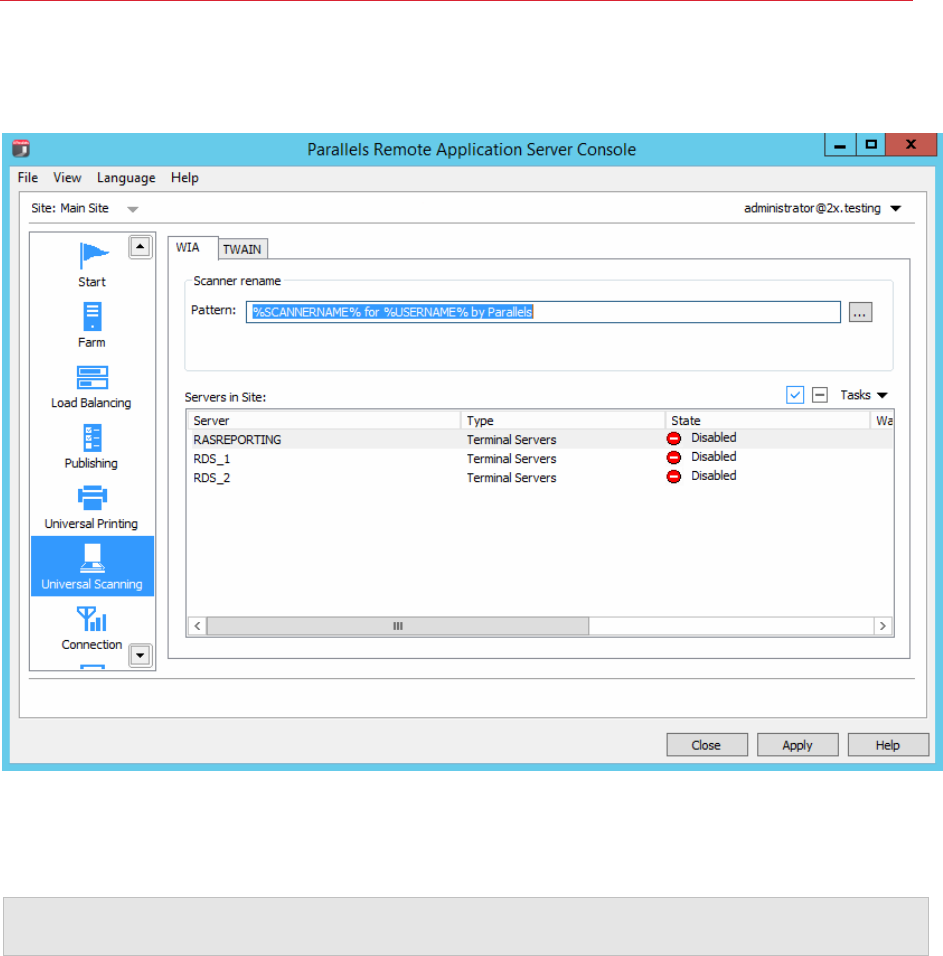Click the Help button at bottom
This screenshot has height=956, width=943.
tap(888, 745)
